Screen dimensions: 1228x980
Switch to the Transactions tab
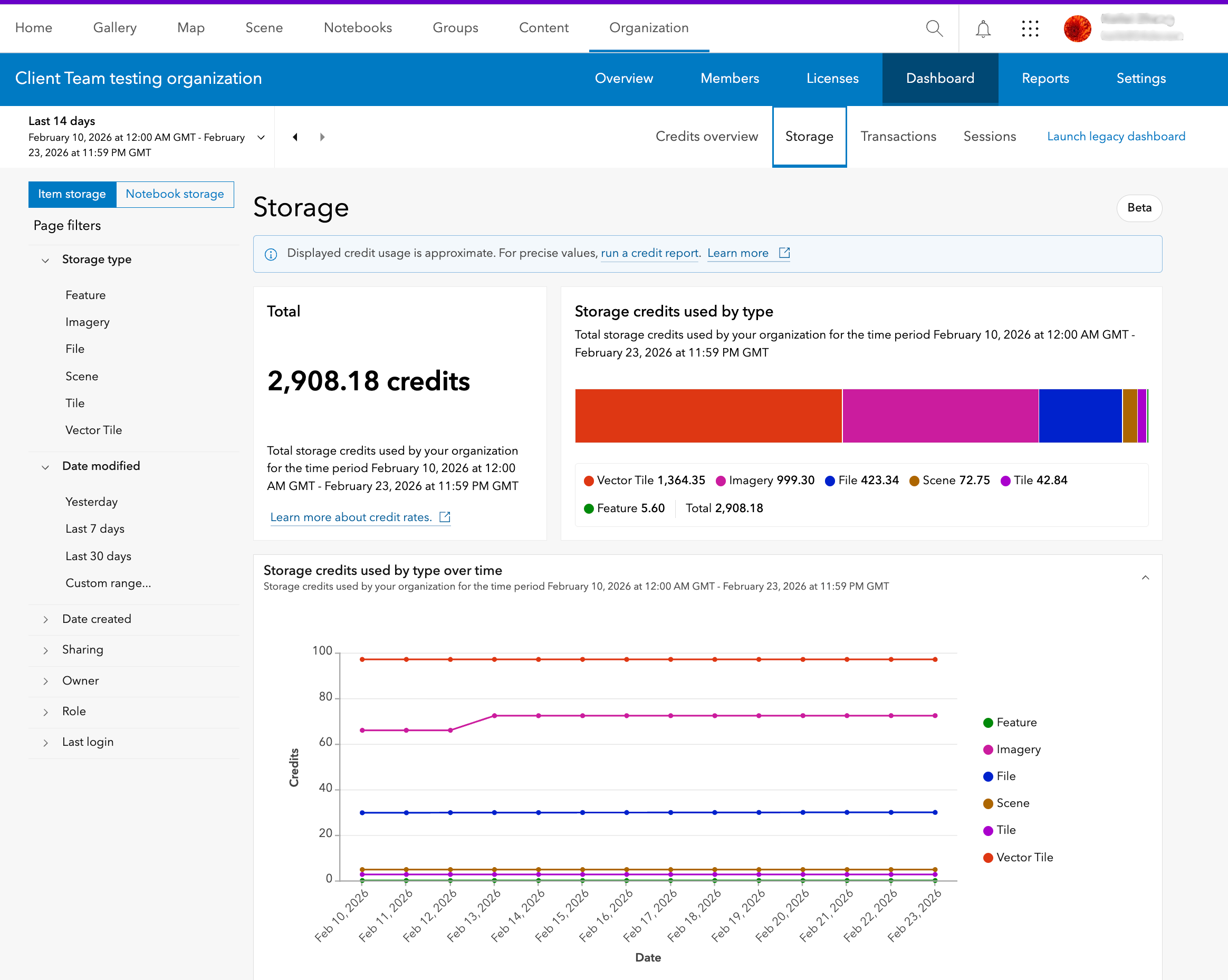(898, 137)
